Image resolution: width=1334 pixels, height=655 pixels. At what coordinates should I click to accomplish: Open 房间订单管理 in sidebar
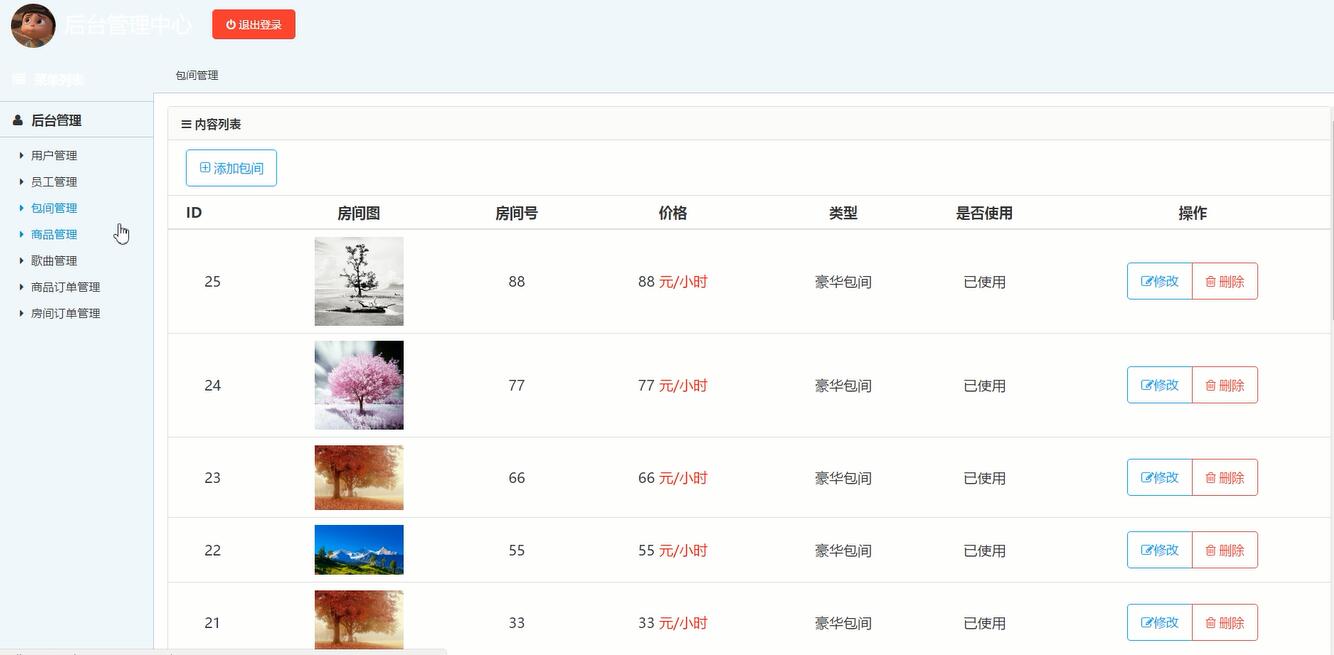pos(65,313)
